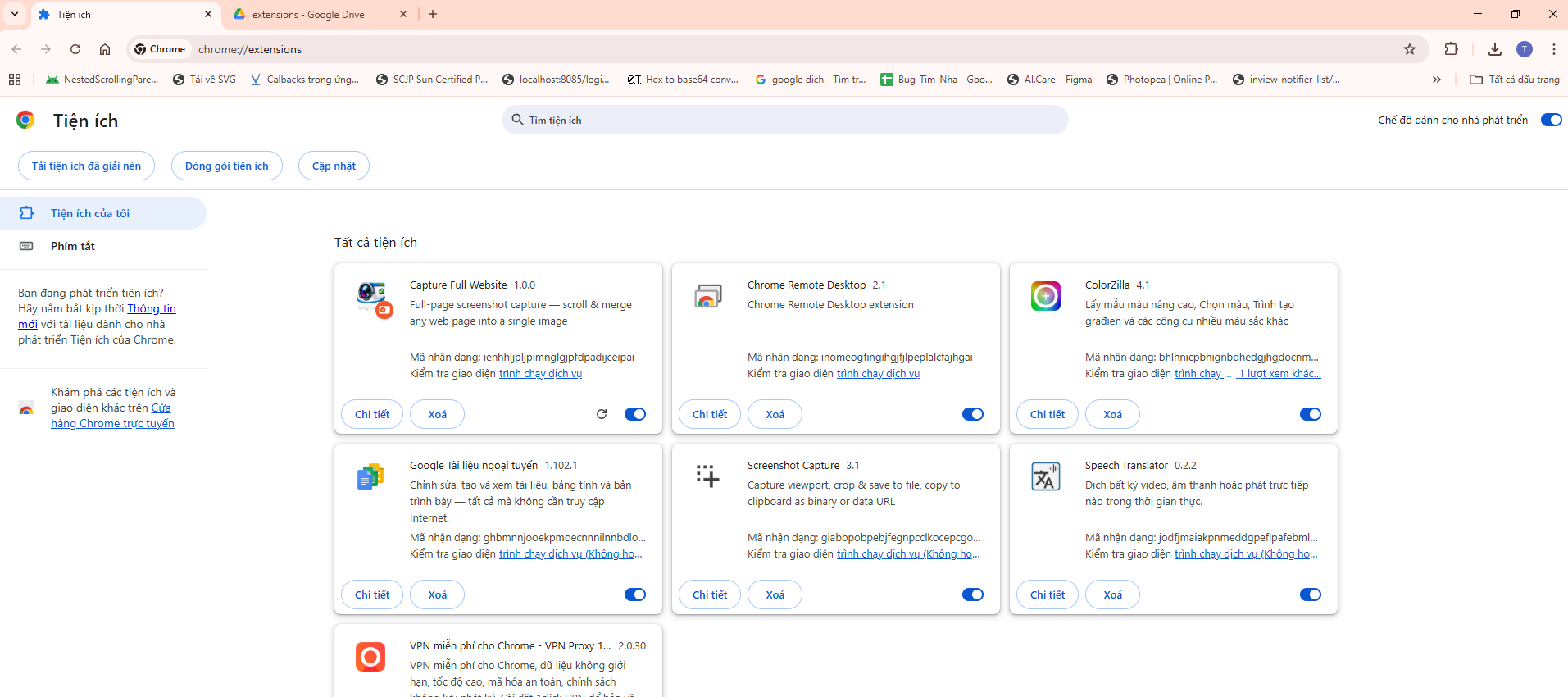The height and width of the screenshot is (697, 1568).
Task: Open the AI.Care – Figma bookmark
Action: (1050, 80)
